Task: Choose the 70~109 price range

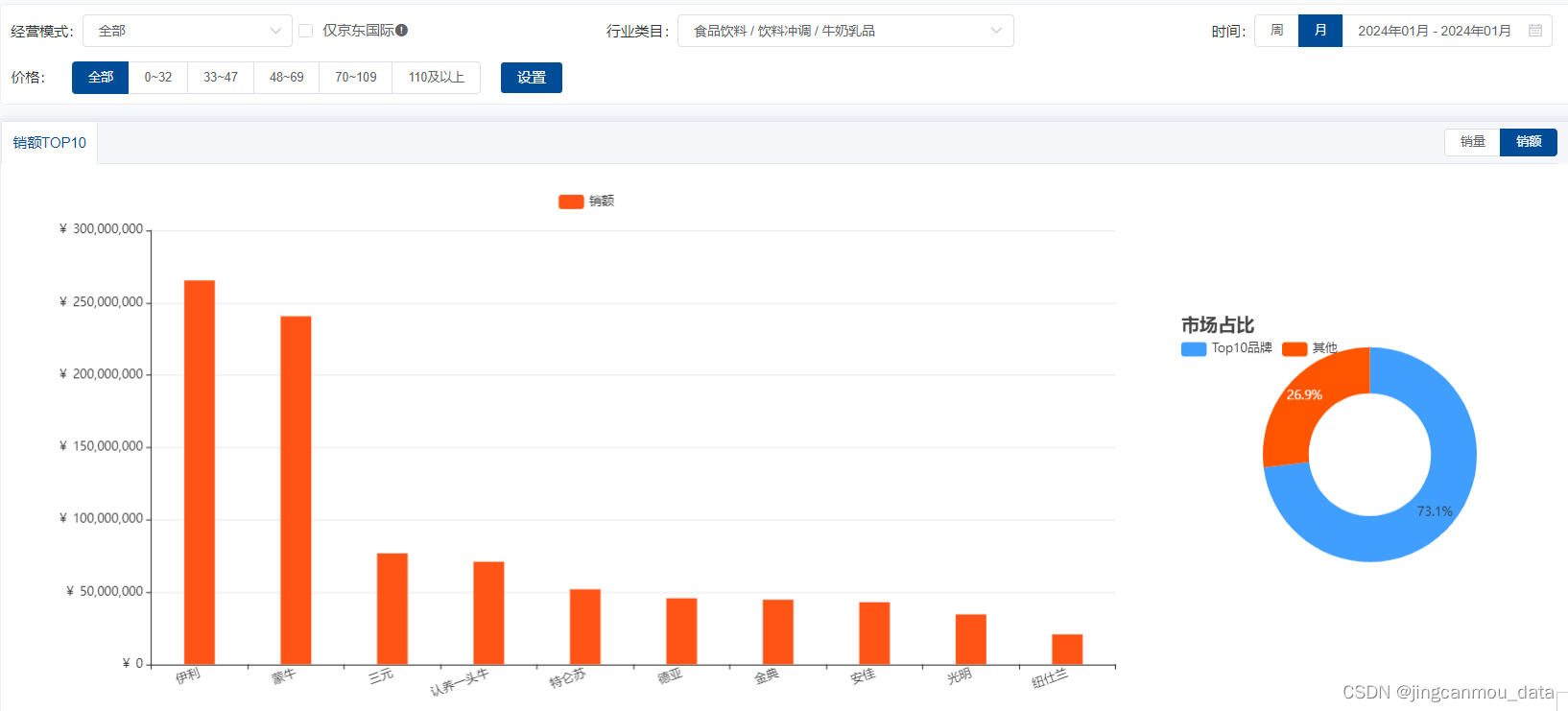Action: tap(356, 78)
